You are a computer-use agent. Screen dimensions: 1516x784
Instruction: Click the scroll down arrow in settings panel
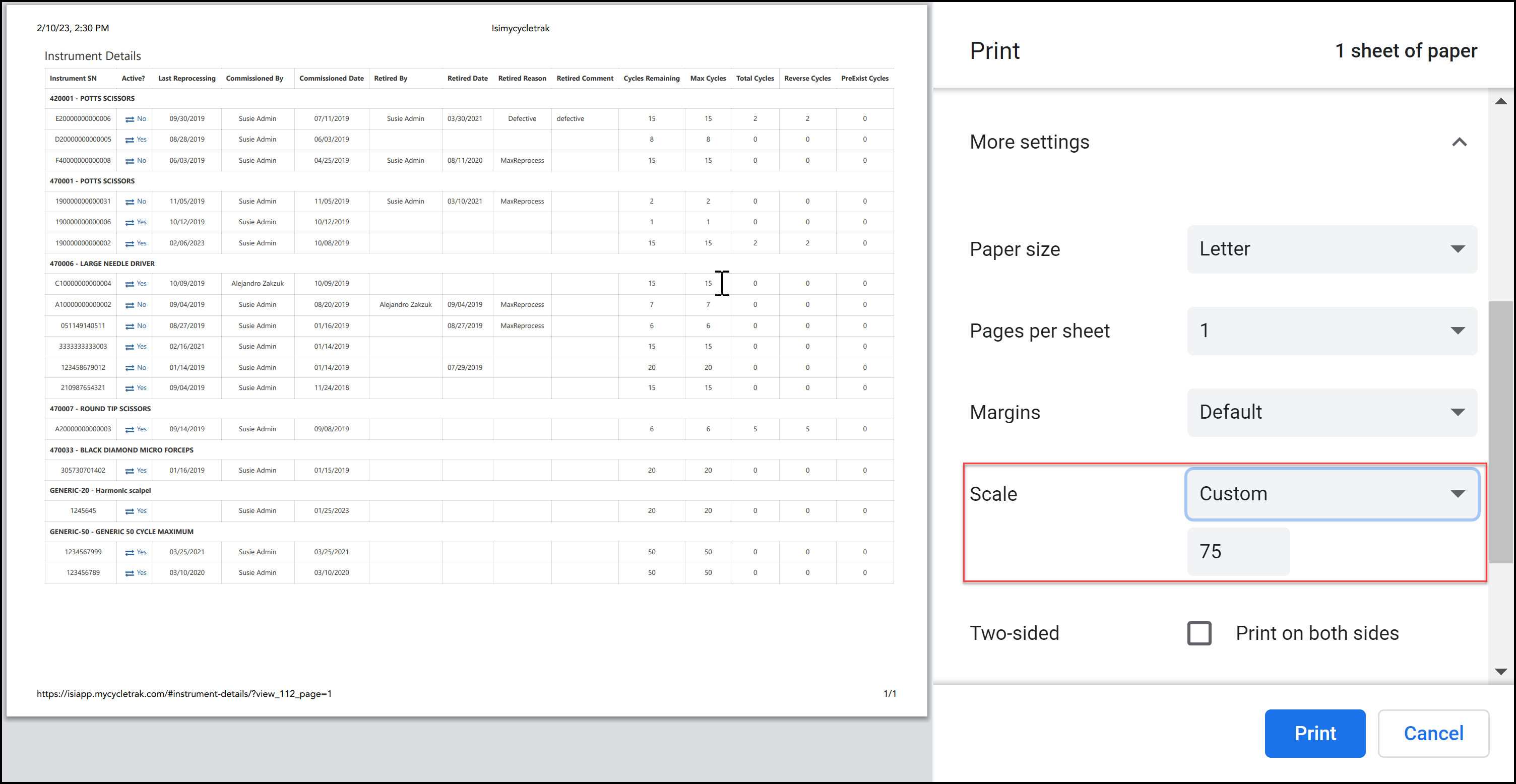coord(1501,672)
